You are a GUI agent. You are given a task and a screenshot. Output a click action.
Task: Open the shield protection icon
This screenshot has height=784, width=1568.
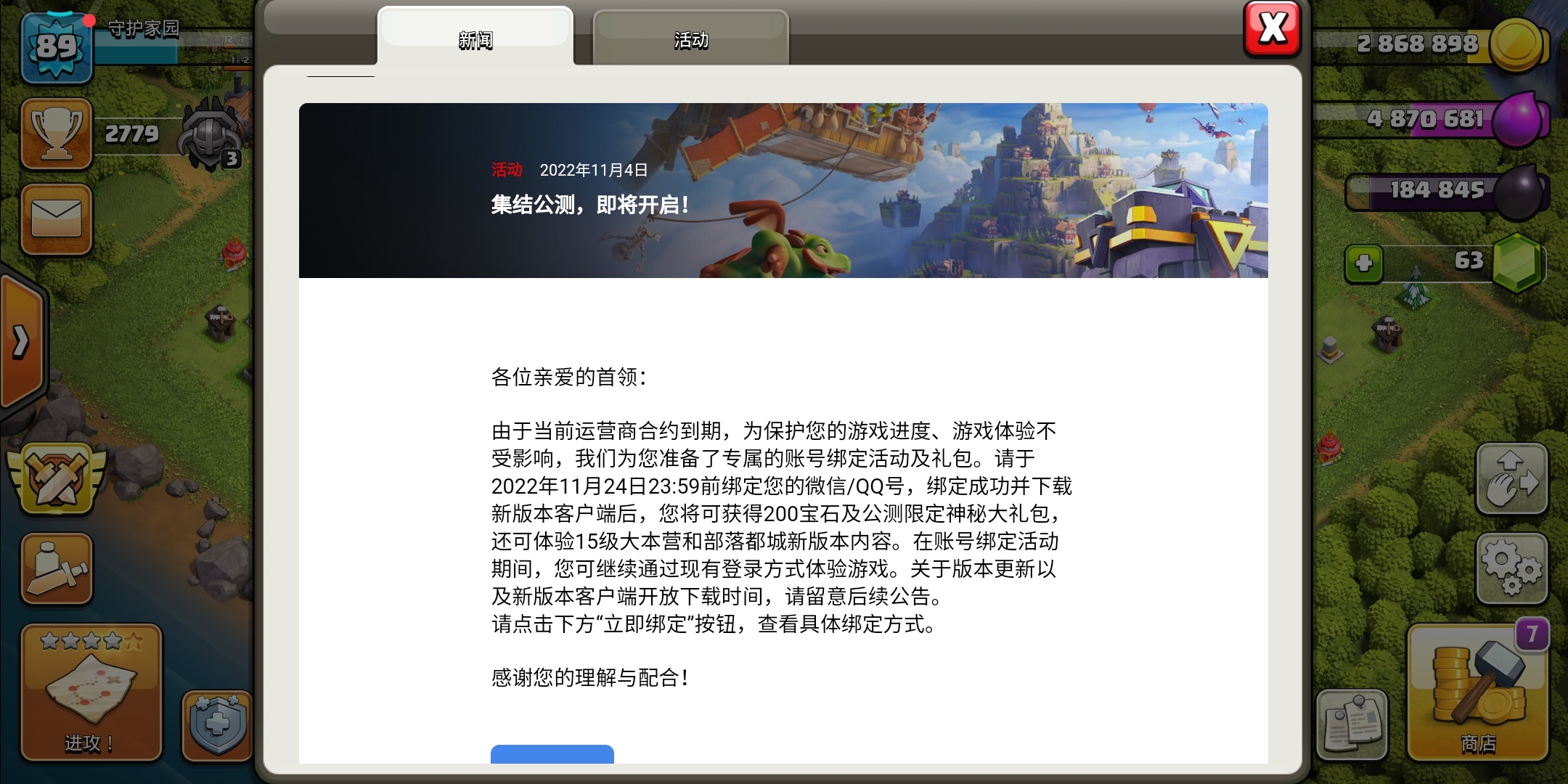tap(217, 726)
